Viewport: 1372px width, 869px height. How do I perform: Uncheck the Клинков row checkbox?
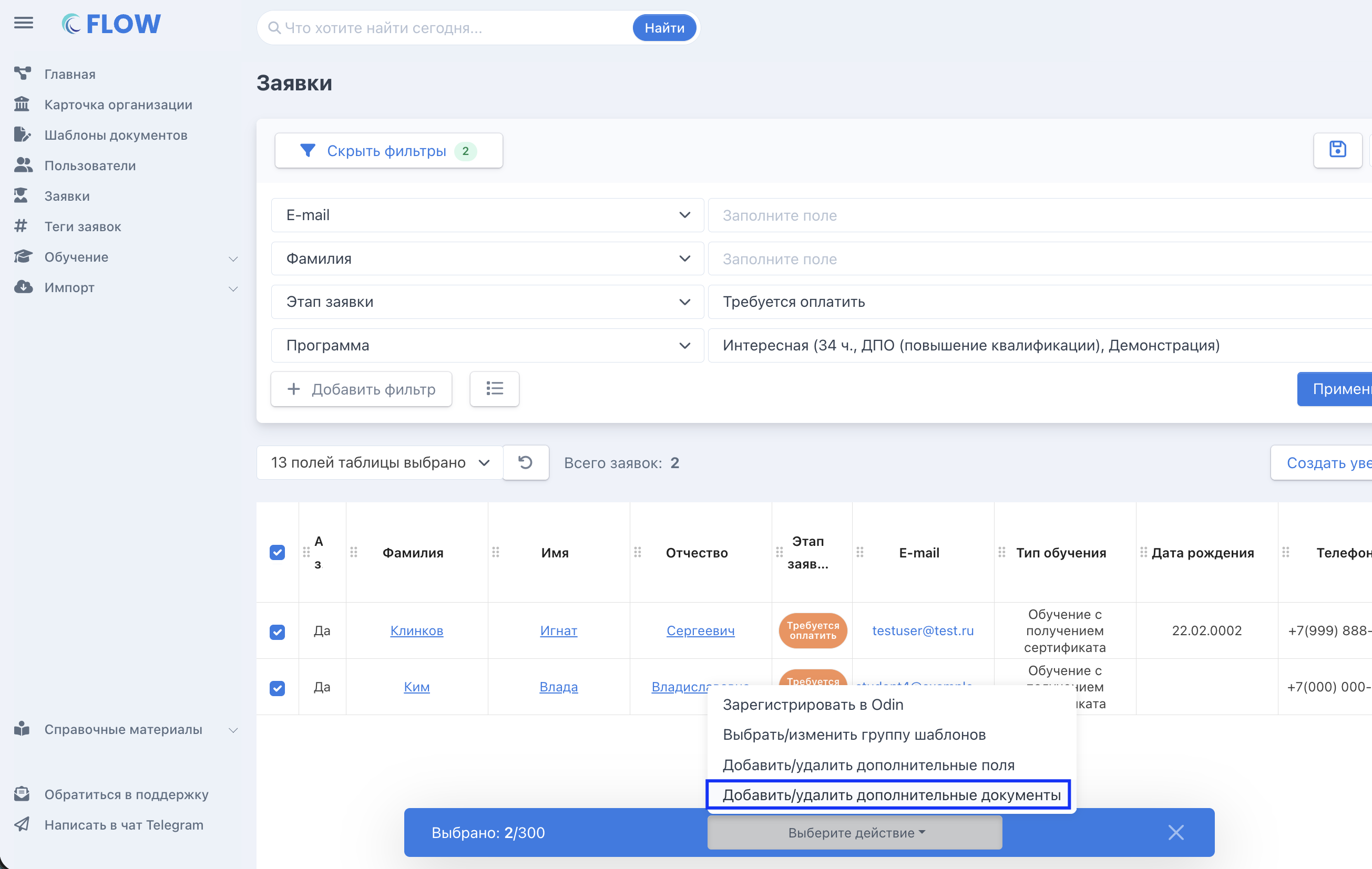click(278, 632)
